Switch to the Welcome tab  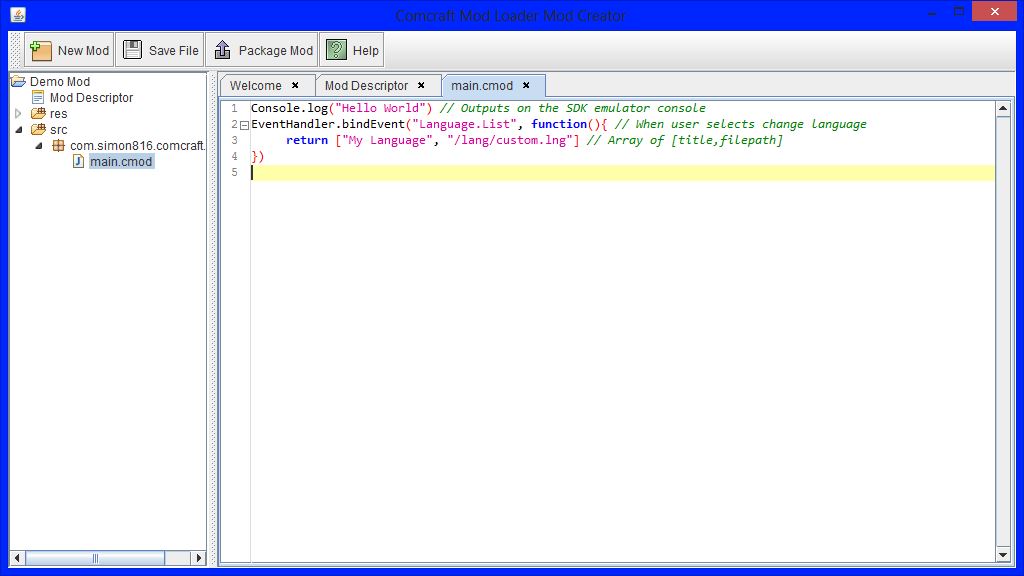pyautogui.click(x=255, y=85)
